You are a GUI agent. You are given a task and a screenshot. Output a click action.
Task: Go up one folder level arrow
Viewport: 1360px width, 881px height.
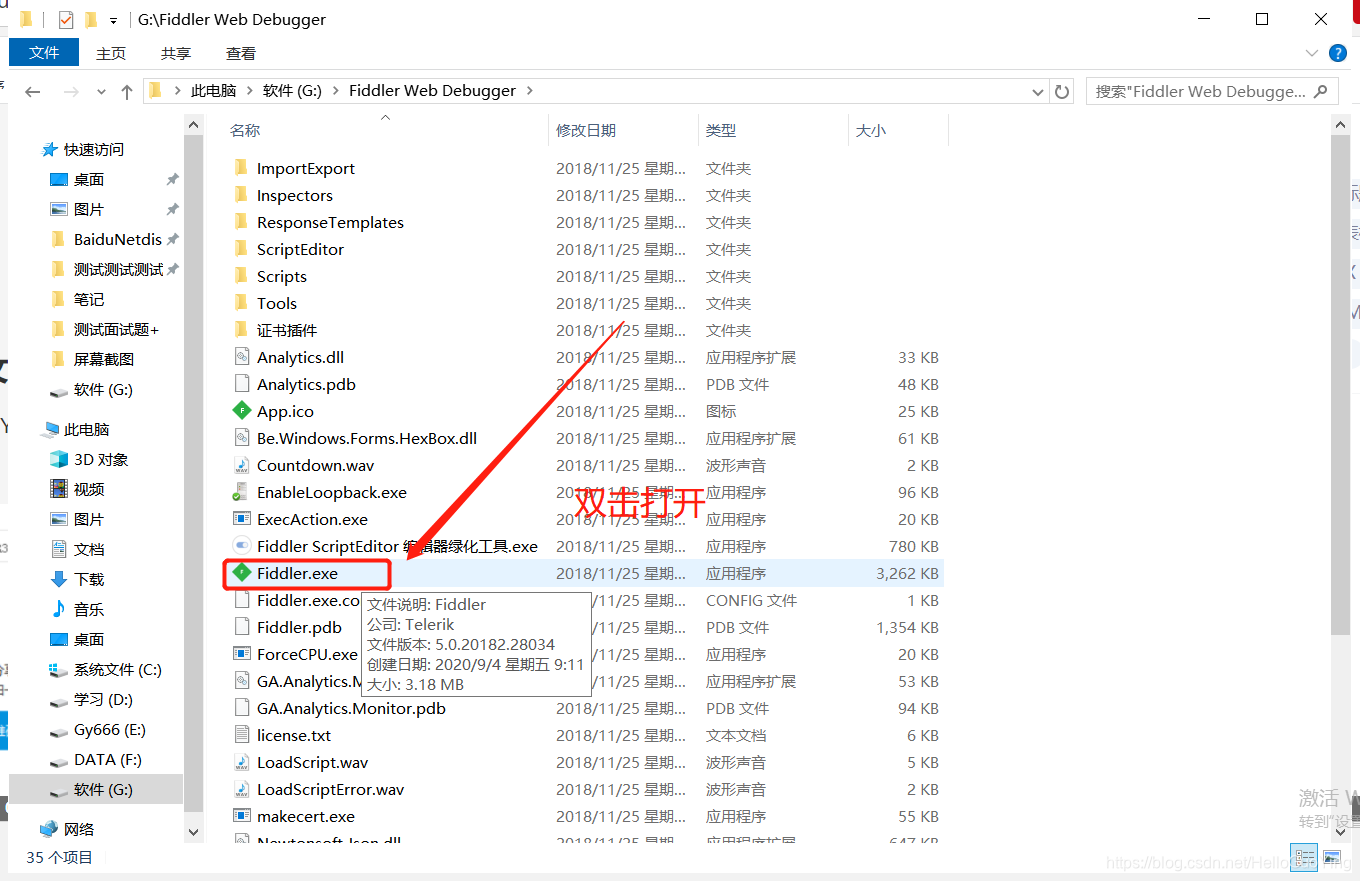[x=127, y=91]
